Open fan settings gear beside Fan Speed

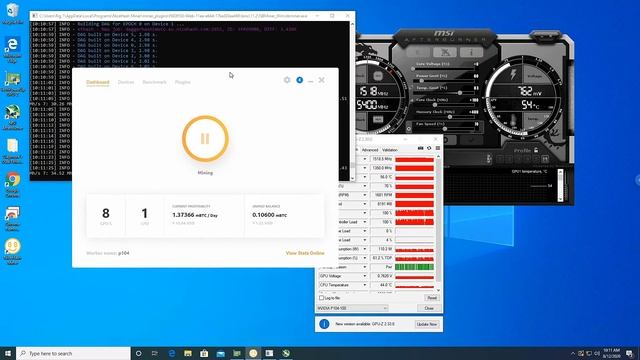click(x=409, y=129)
